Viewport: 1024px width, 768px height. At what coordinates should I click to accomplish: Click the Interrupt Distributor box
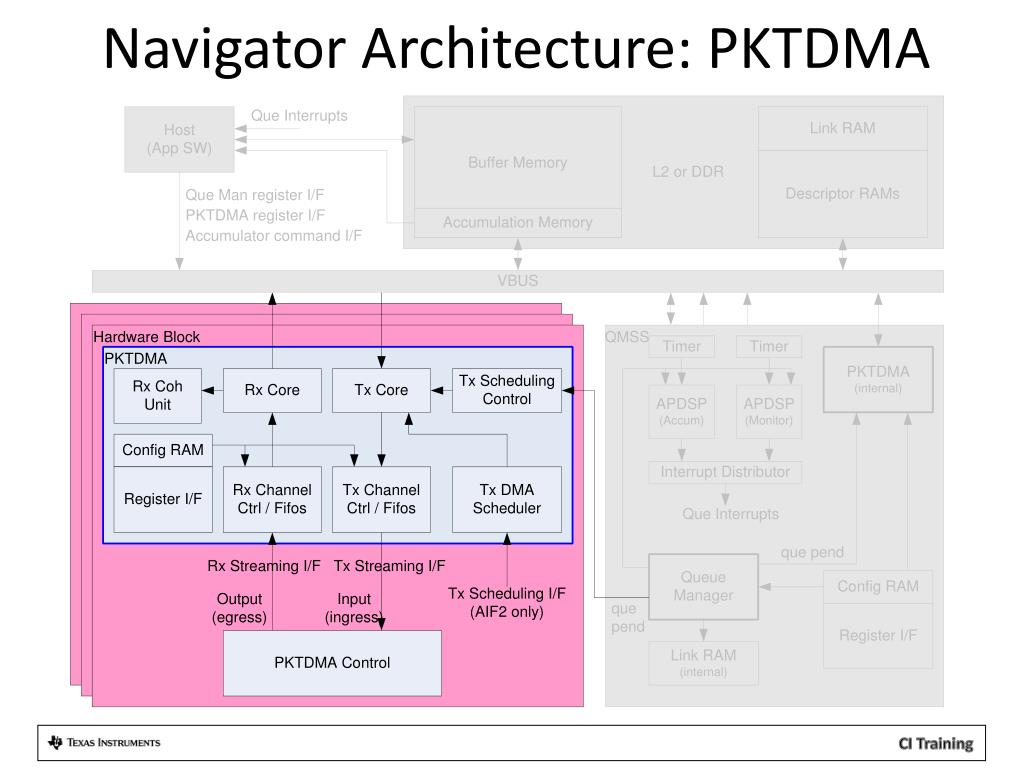click(725, 472)
